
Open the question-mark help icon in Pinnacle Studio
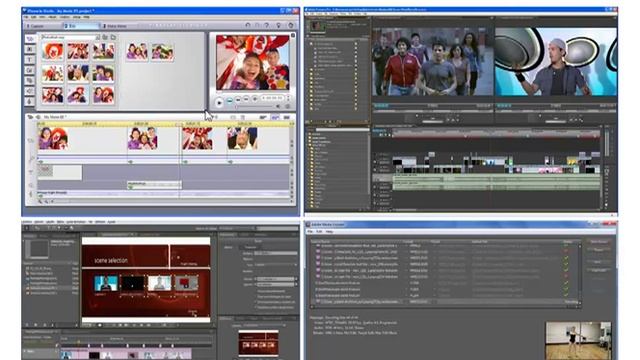point(267,25)
